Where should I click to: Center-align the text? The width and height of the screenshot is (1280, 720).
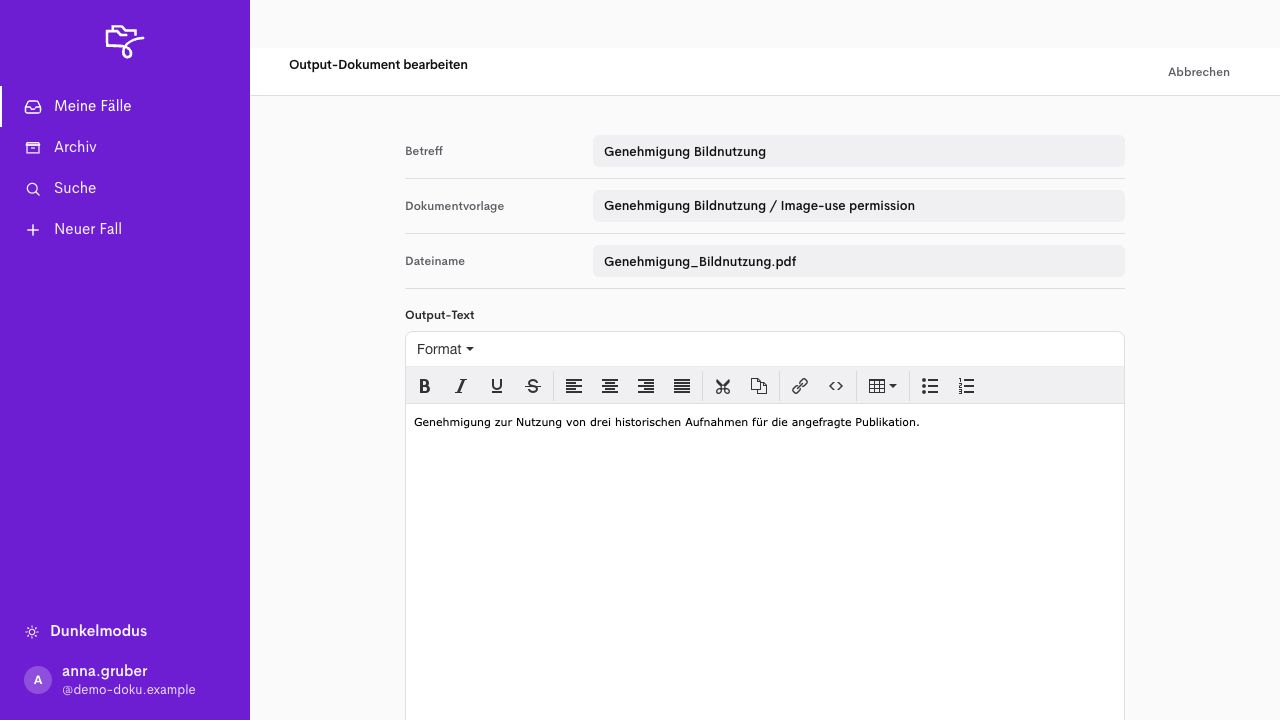[610, 386]
